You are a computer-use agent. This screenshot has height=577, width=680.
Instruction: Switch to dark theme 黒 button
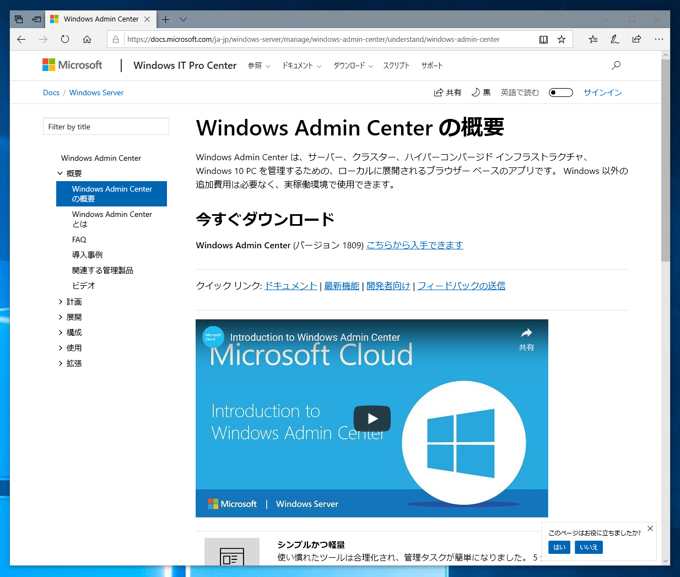(x=481, y=92)
